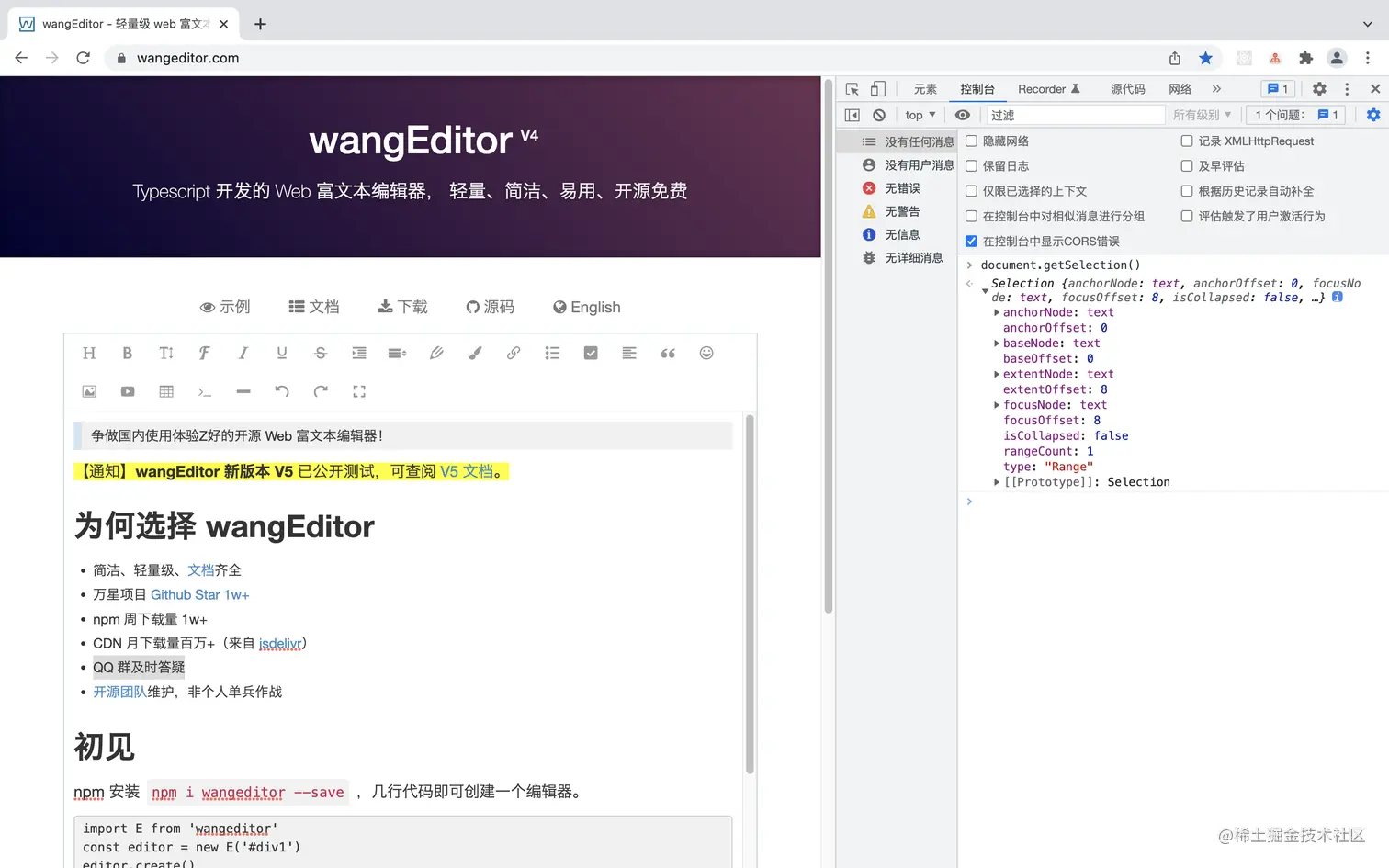
Task: Open the font size tool
Action: (166, 353)
